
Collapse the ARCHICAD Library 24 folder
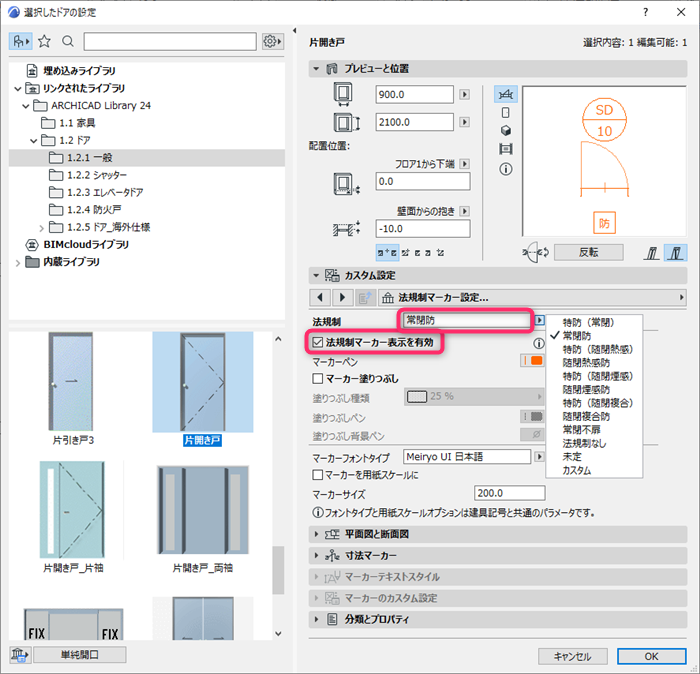coord(26,106)
